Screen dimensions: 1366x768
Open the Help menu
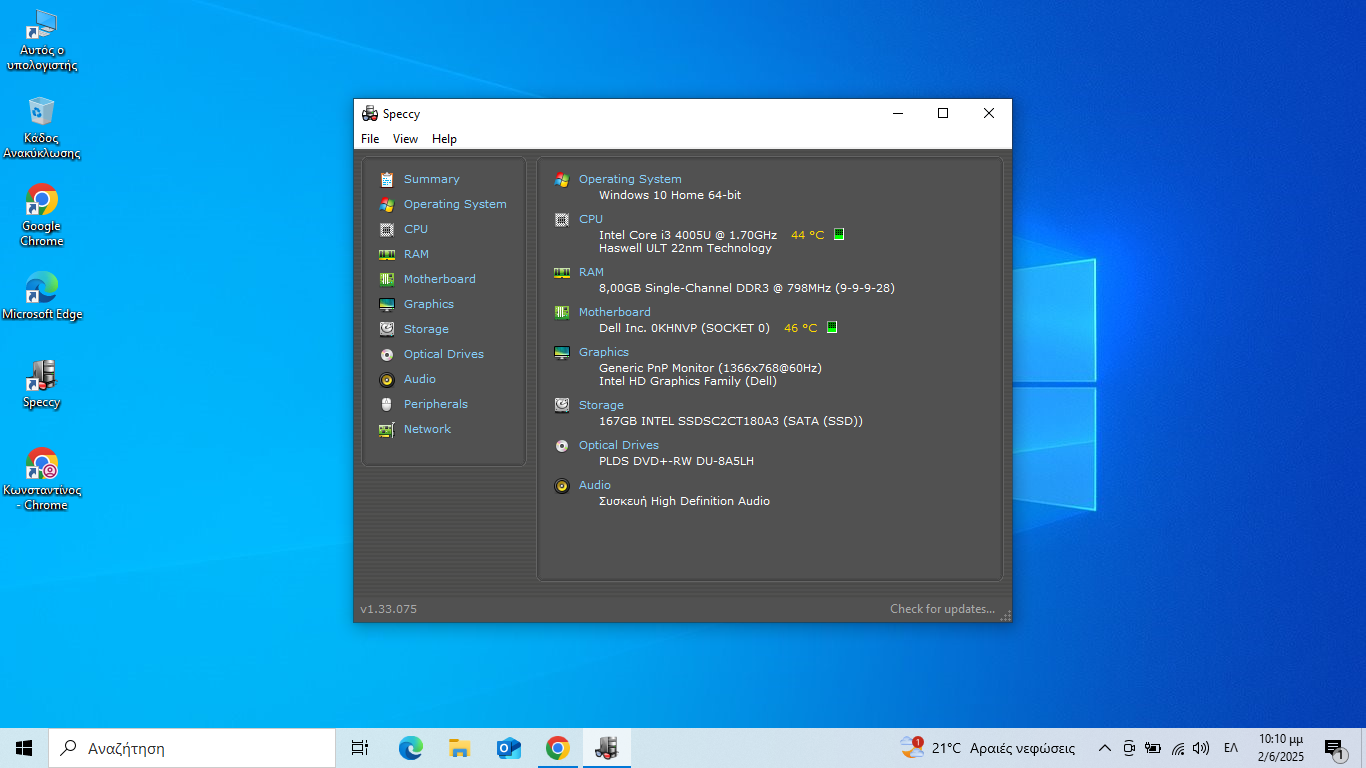point(444,139)
